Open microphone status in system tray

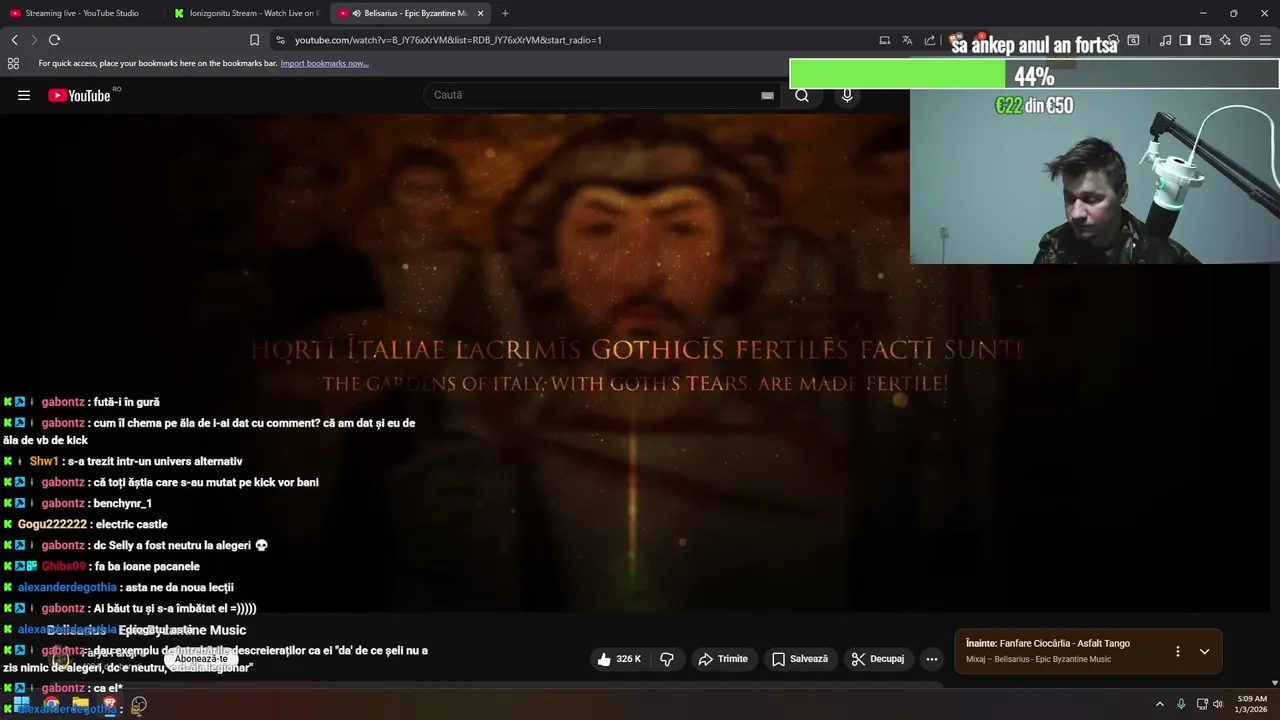(x=1181, y=704)
